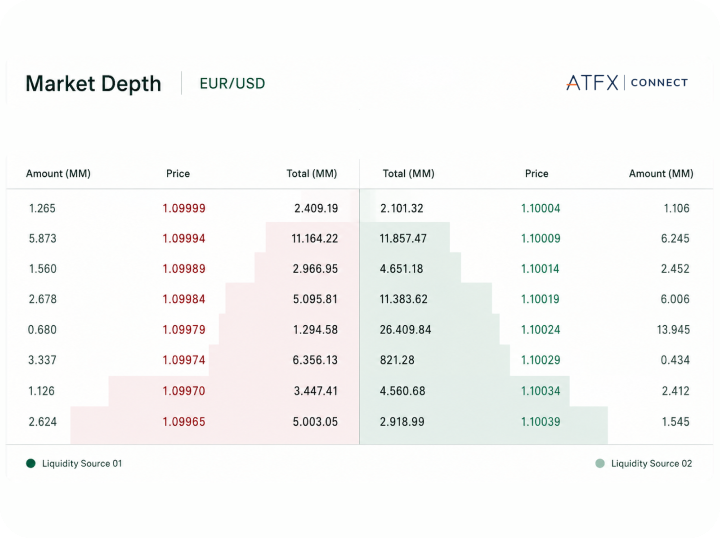Viewport: 720px width, 538px height.
Task: Click the bid total 11.164.22
Action: (315, 239)
